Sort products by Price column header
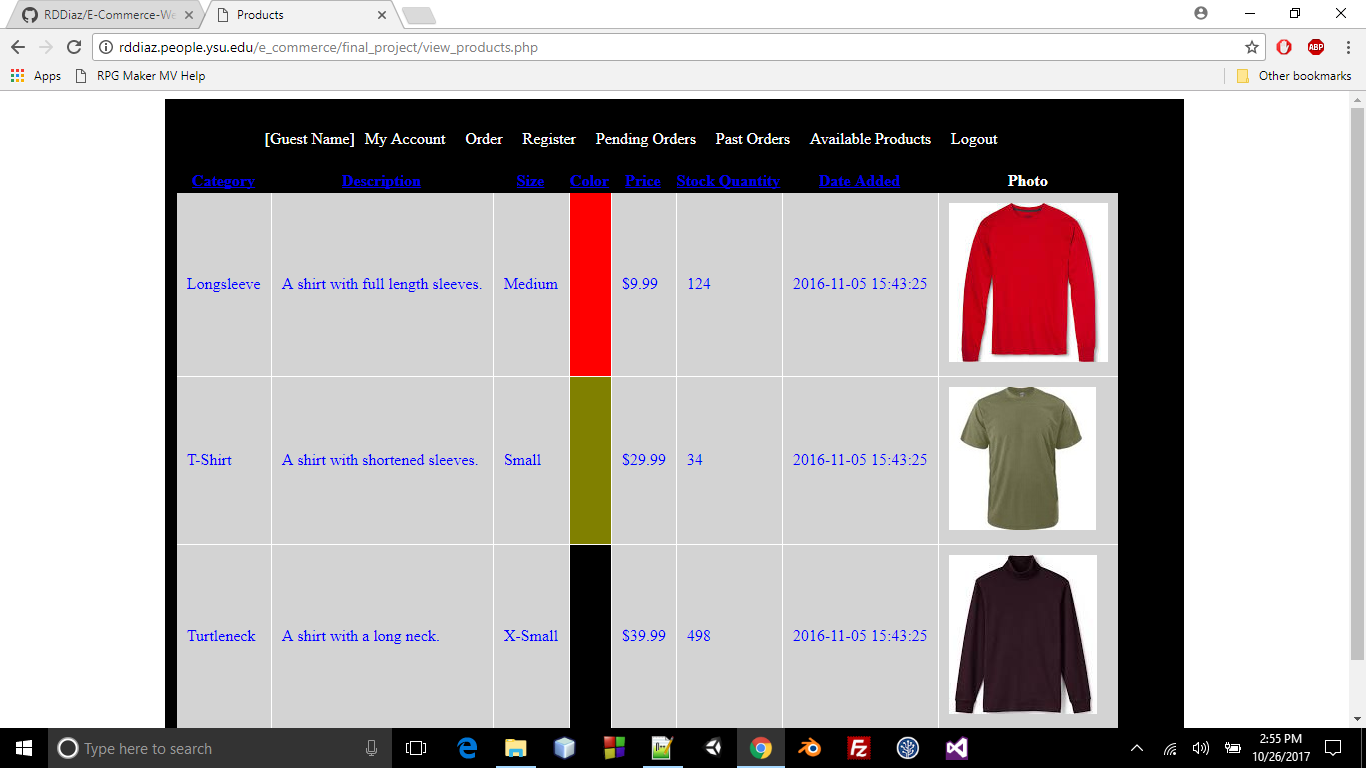The height and width of the screenshot is (768, 1366). 643,181
